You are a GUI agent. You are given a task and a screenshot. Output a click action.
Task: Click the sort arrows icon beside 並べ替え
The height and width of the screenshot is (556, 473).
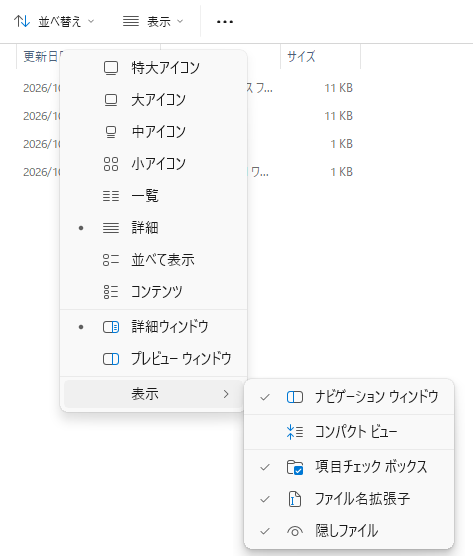22,21
